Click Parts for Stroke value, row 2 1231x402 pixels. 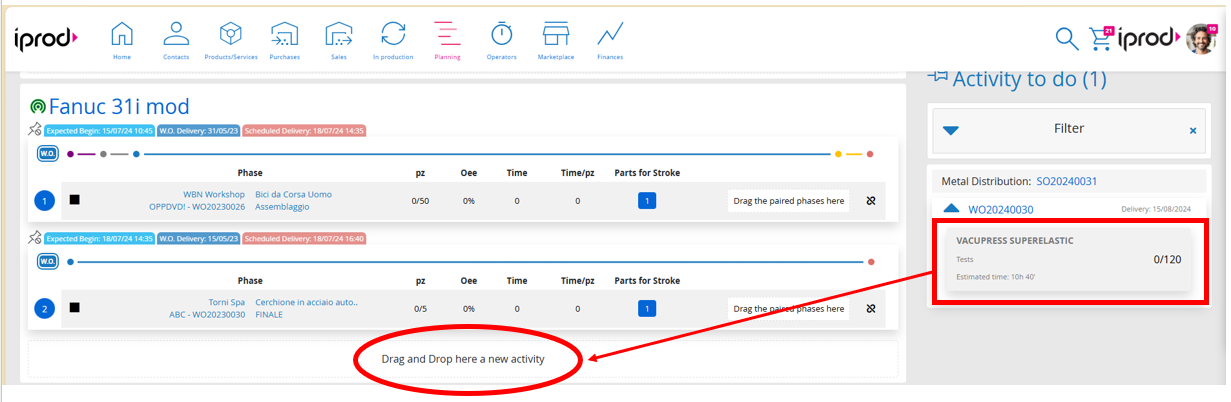coord(647,308)
